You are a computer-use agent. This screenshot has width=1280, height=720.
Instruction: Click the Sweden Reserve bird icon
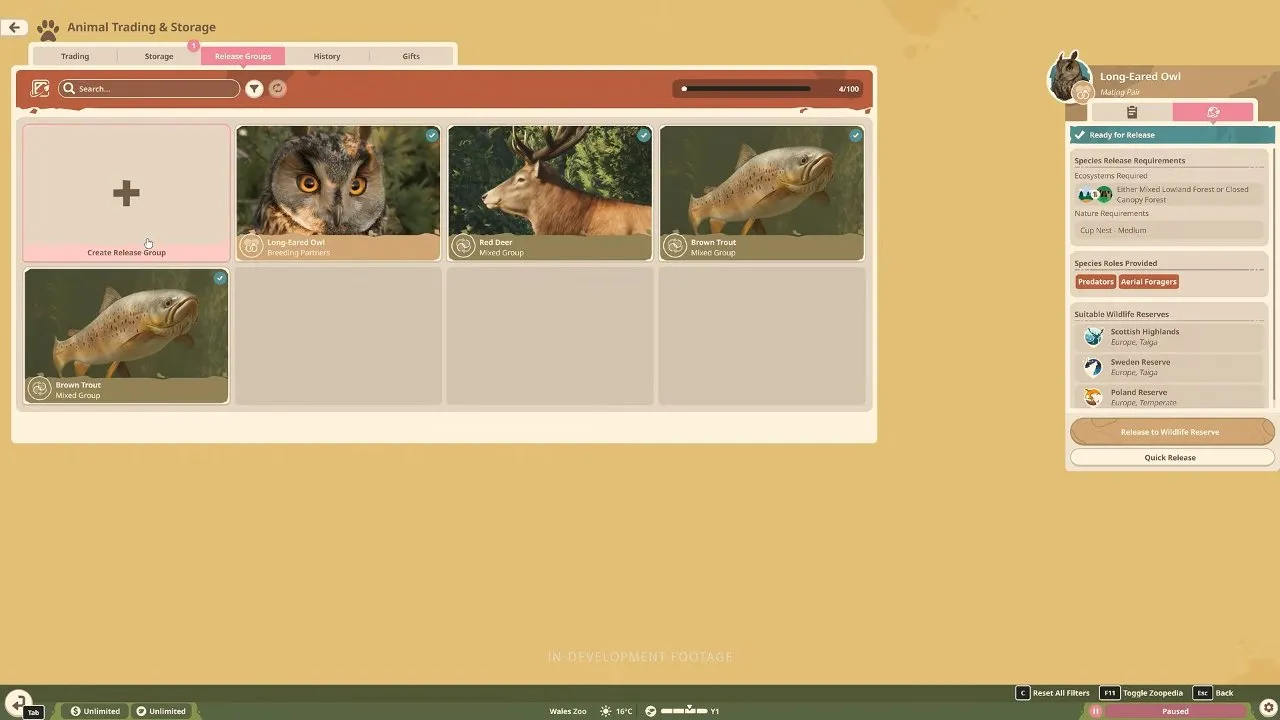(x=1094, y=367)
